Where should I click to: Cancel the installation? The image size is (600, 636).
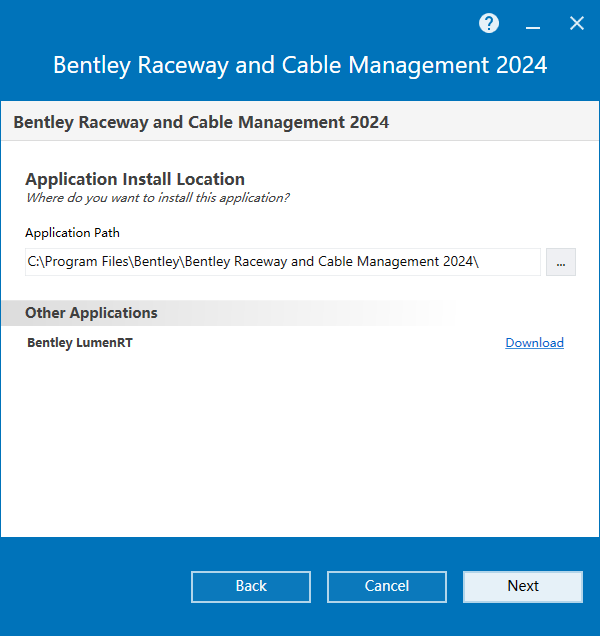click(x=387, y=587)
